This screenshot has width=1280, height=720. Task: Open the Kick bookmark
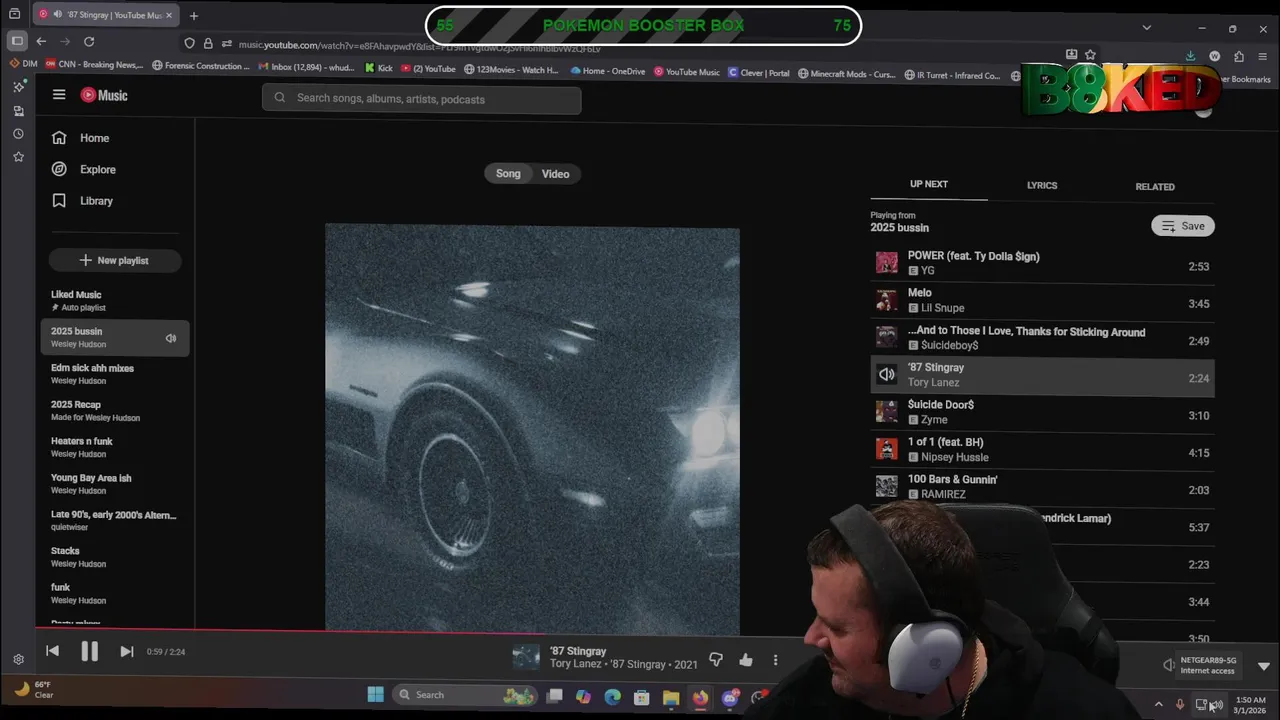click(x=379, y=70)
